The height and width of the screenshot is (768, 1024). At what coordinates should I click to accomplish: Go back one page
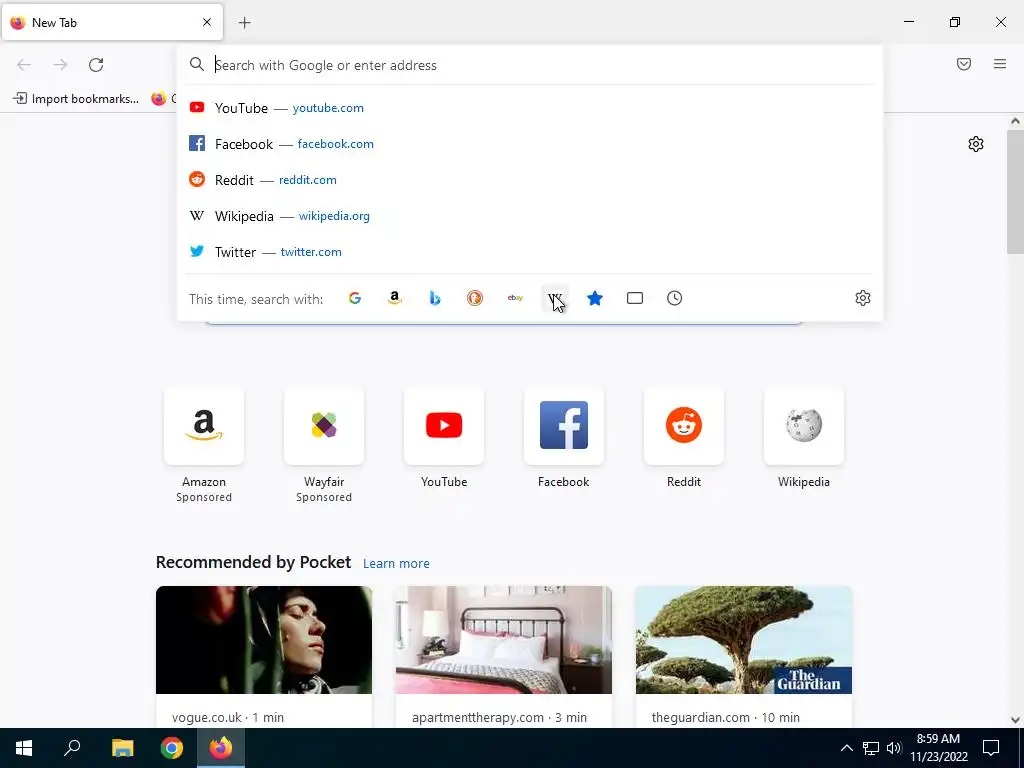[x=24, y=65]
